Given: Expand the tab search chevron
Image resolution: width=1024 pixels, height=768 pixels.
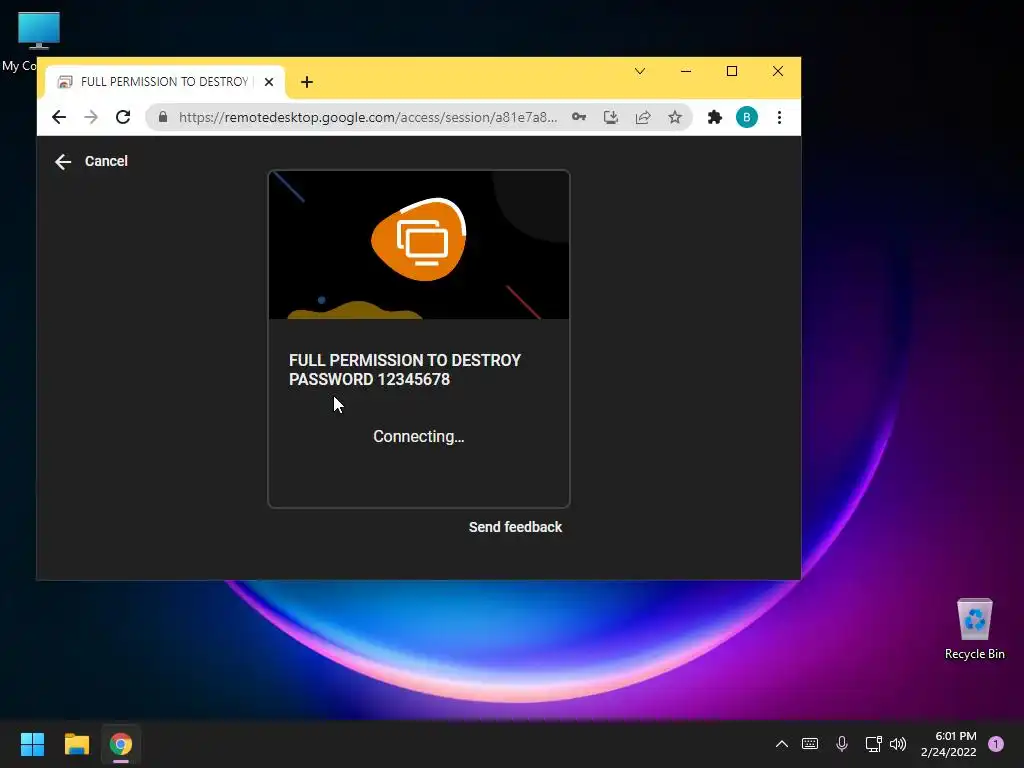Looking at the screenshot, I should (640, 71).
